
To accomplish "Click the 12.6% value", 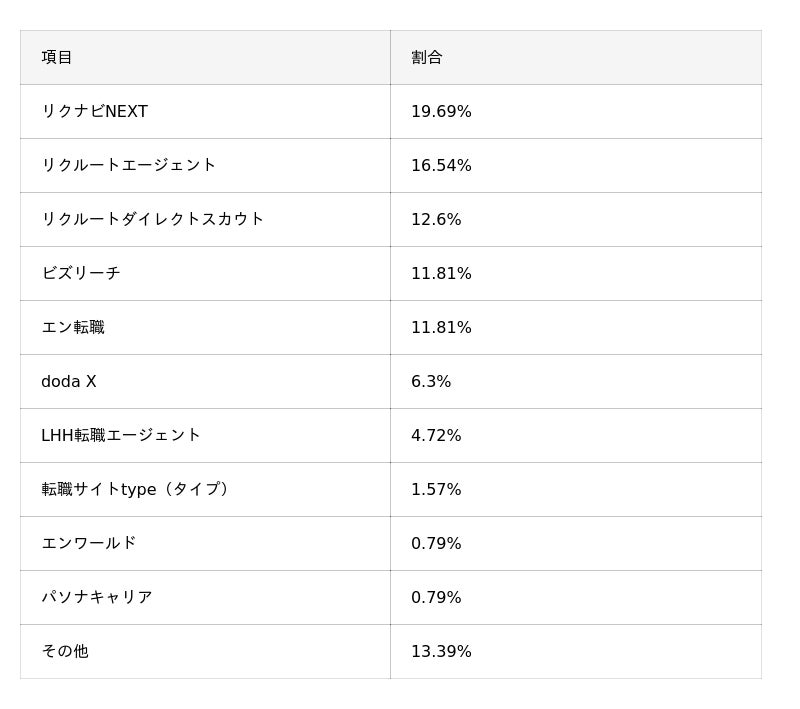I will tap(436, 219).
